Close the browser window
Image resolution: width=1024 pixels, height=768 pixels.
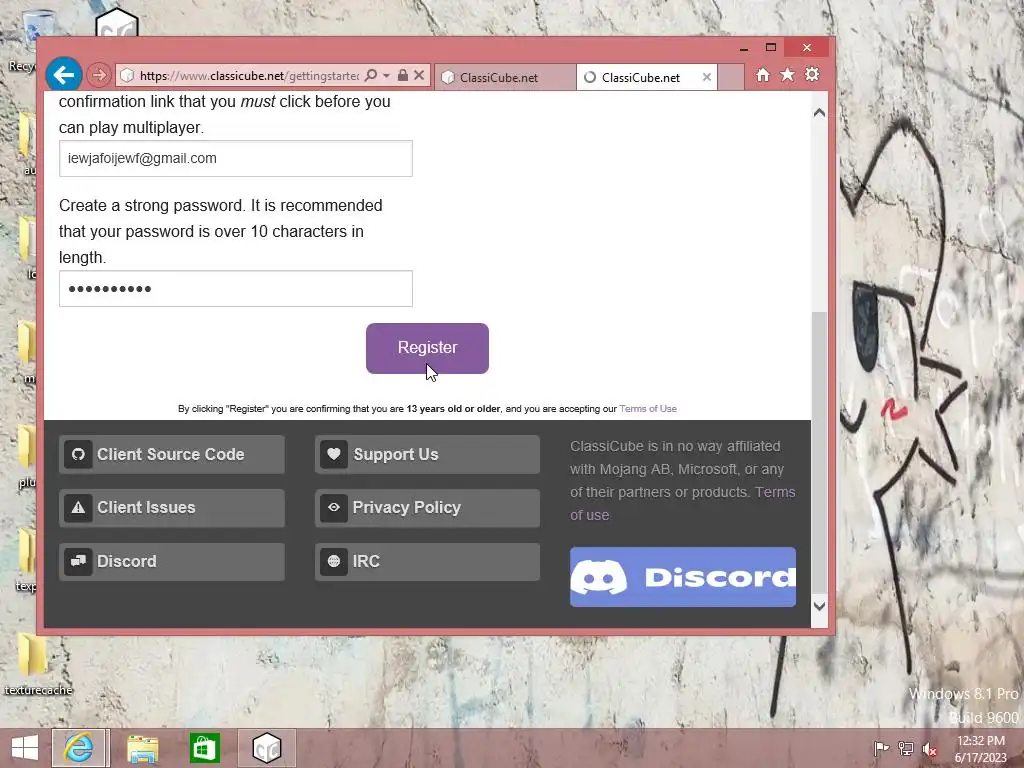807,48
